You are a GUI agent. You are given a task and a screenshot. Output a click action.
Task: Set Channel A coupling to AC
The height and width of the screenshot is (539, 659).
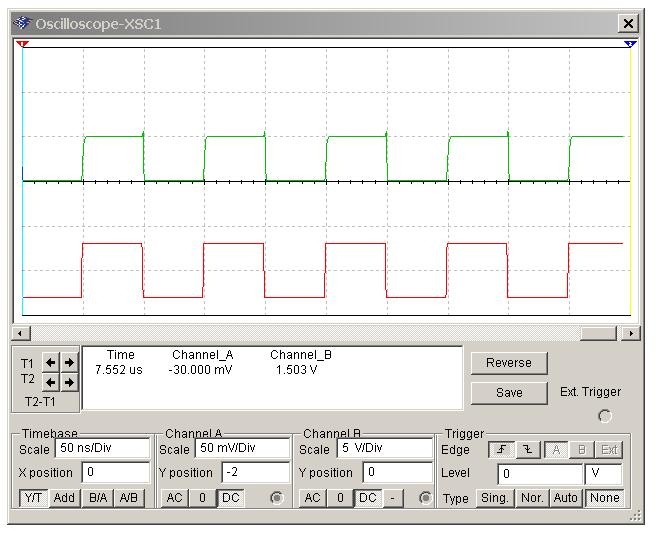tap(175, 498)
